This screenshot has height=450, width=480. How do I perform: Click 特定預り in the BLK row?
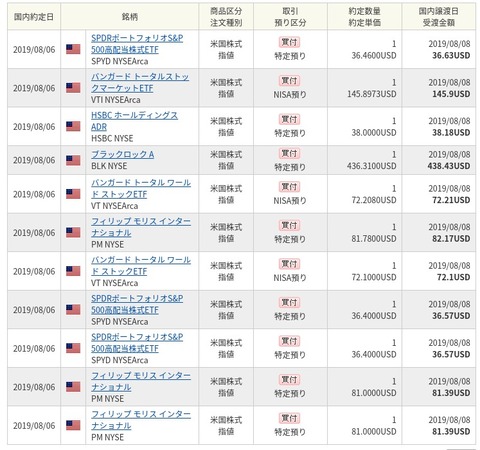pyautogui.click(x=290, y=167)
